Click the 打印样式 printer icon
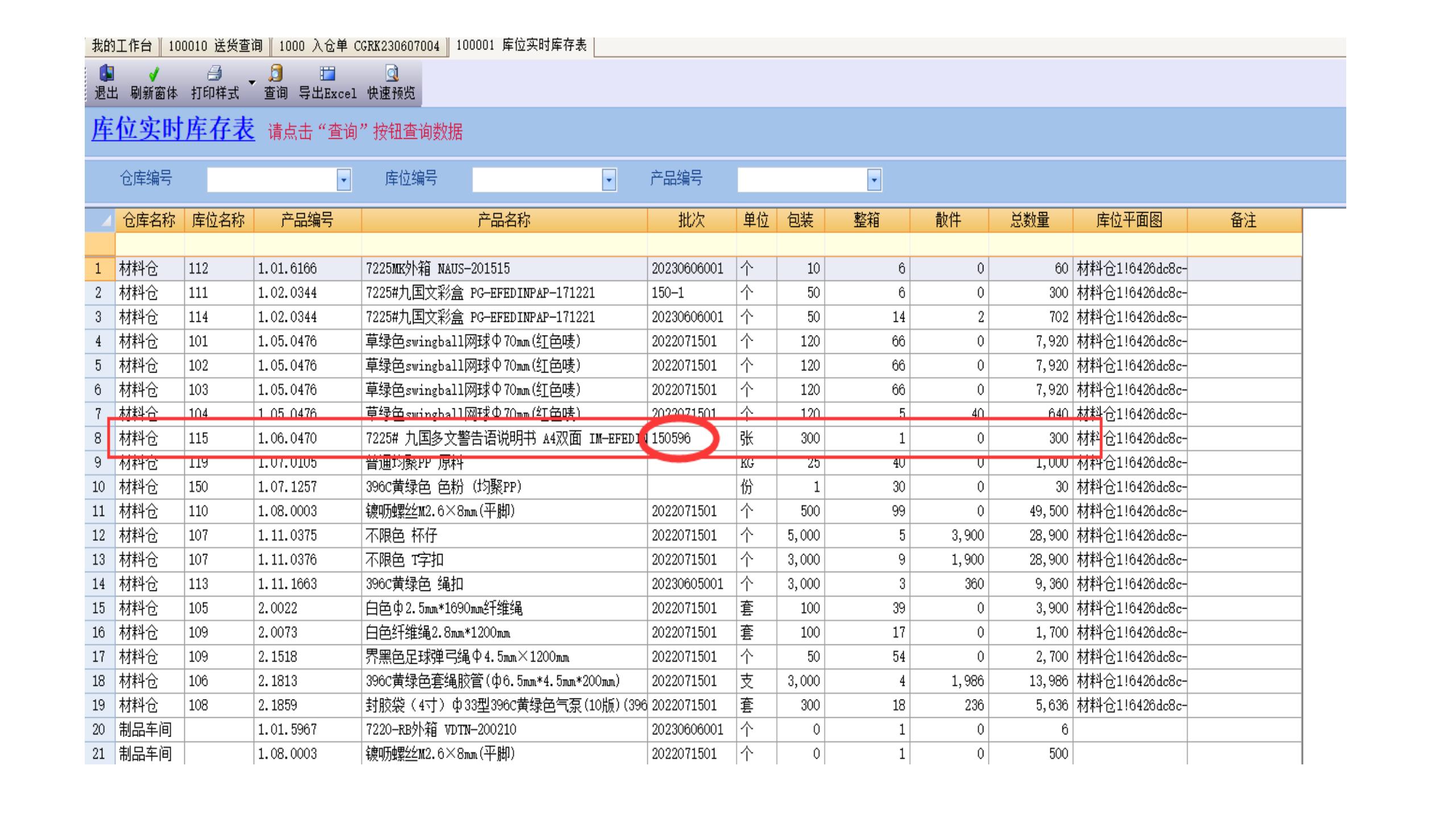Image resolution: width=1456 pixels, height=819 pixels. (214, 73)
